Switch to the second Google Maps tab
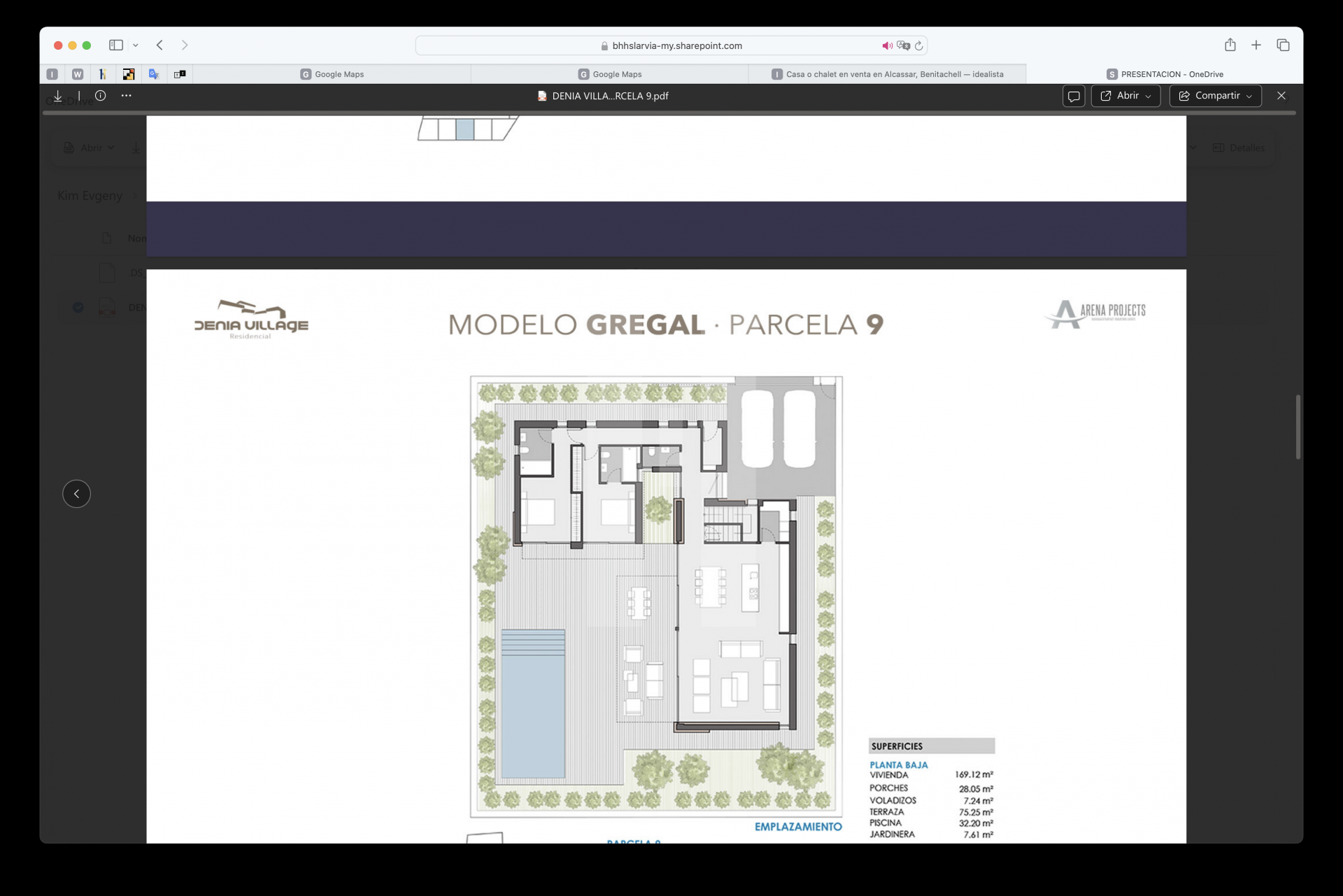The height and width of the screenshot is (896, 1343). [x=609, y=74]
